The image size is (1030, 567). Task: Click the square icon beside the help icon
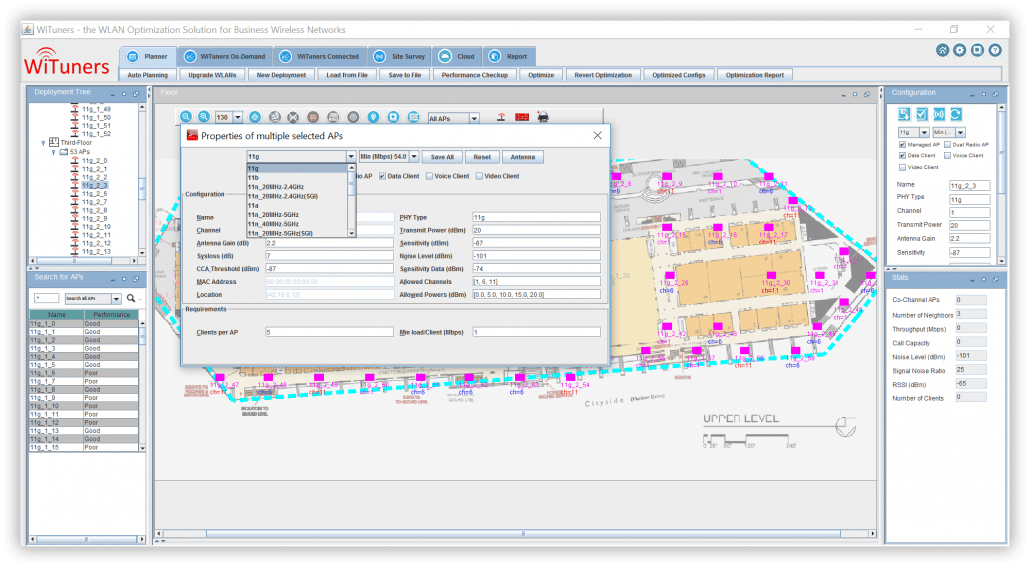[977, 50]
